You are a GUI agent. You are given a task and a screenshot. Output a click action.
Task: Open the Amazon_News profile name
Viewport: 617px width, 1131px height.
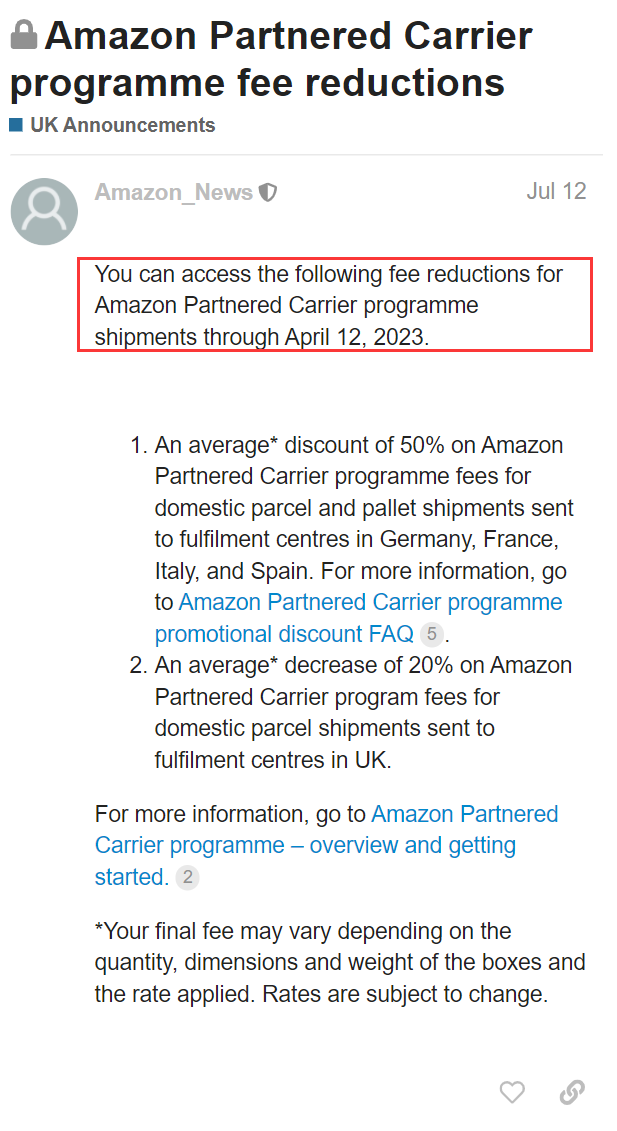pyautogui.click(x=174, y=192)
